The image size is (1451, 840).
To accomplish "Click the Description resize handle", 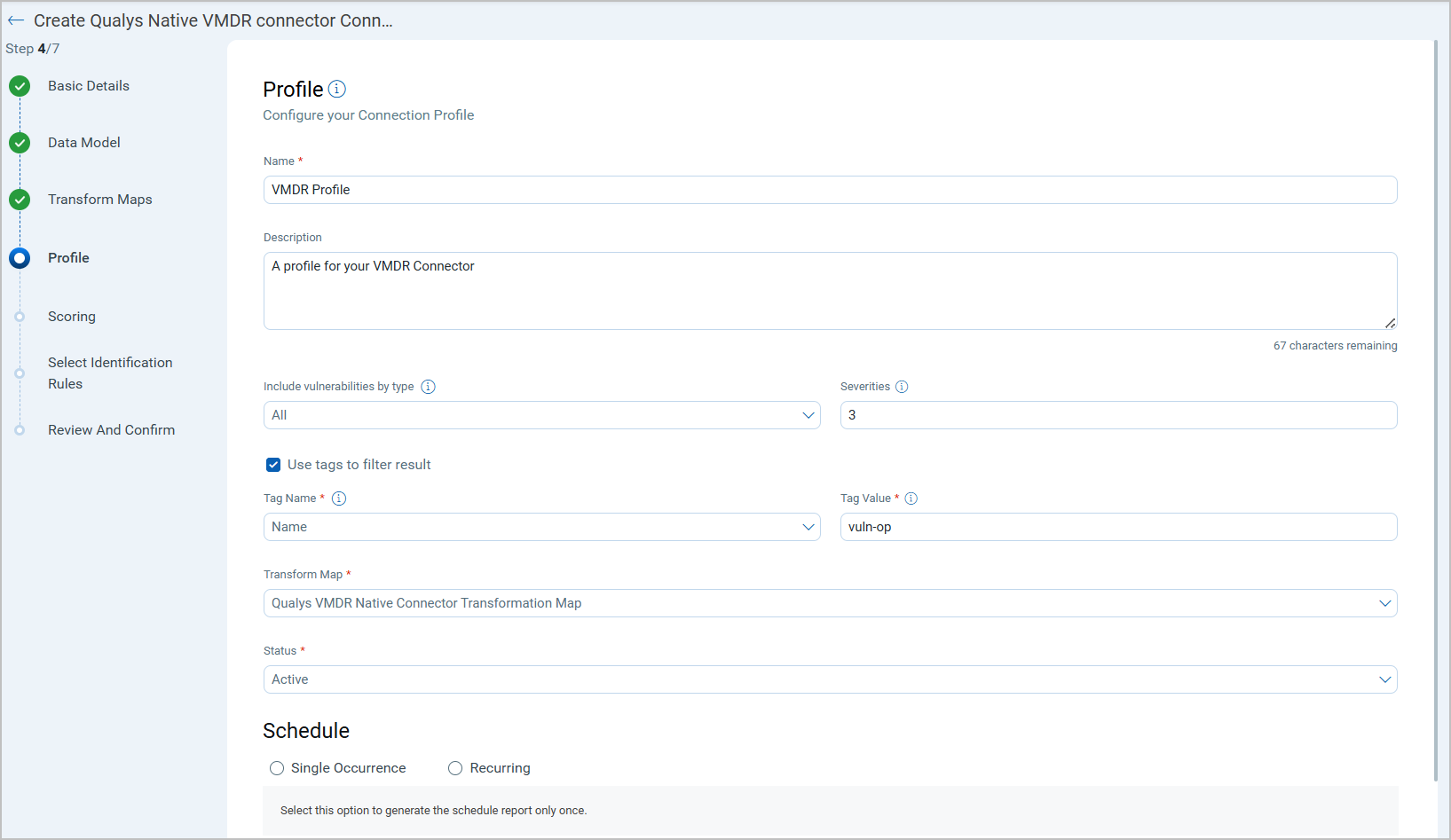I will click(x=1390, y=323).
